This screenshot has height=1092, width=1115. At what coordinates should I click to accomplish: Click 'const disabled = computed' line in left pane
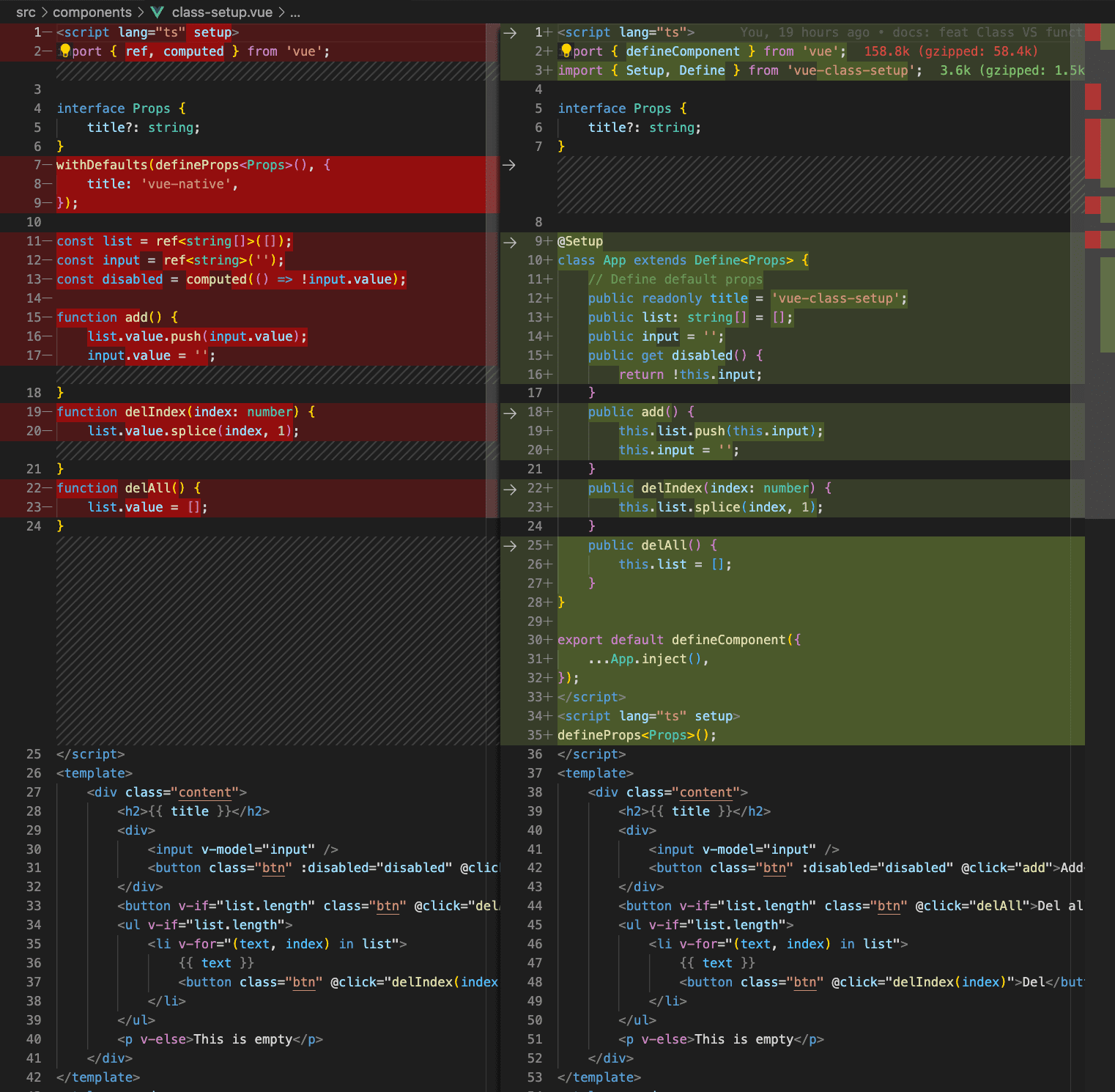(x=231, y=279)
